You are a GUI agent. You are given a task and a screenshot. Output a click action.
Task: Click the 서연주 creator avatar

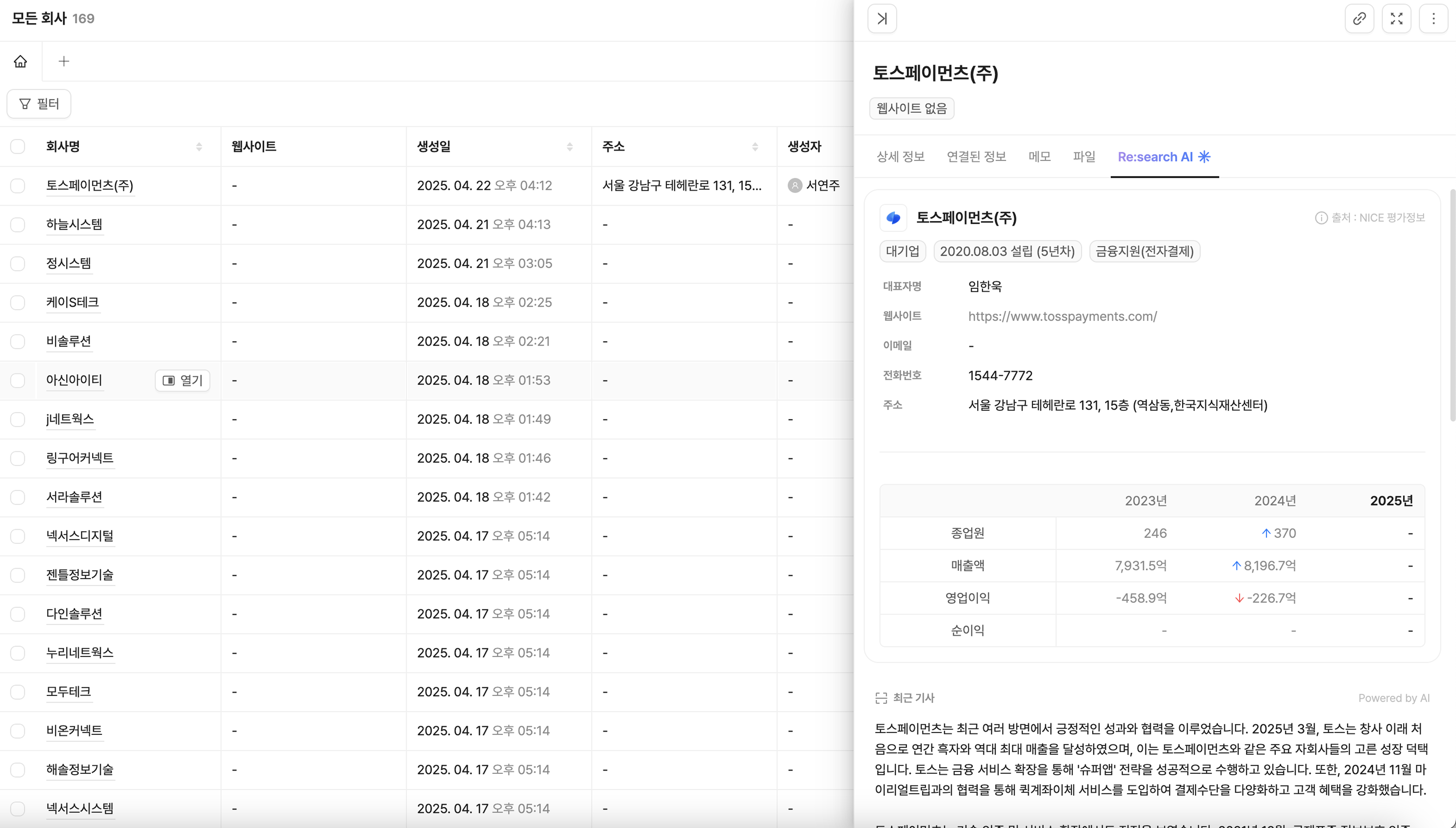pos(795,185)
